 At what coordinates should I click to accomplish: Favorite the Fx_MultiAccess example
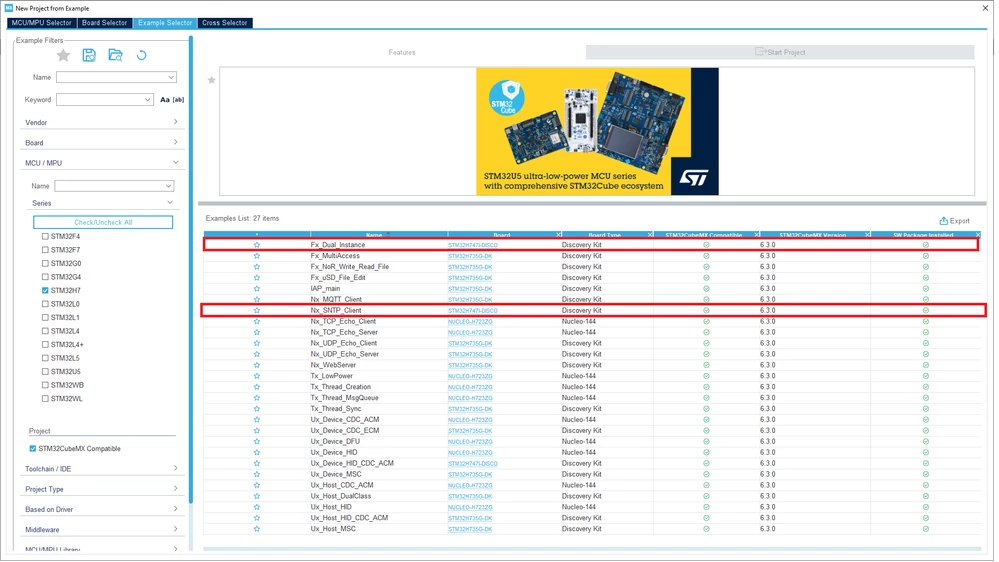(257, 256)
